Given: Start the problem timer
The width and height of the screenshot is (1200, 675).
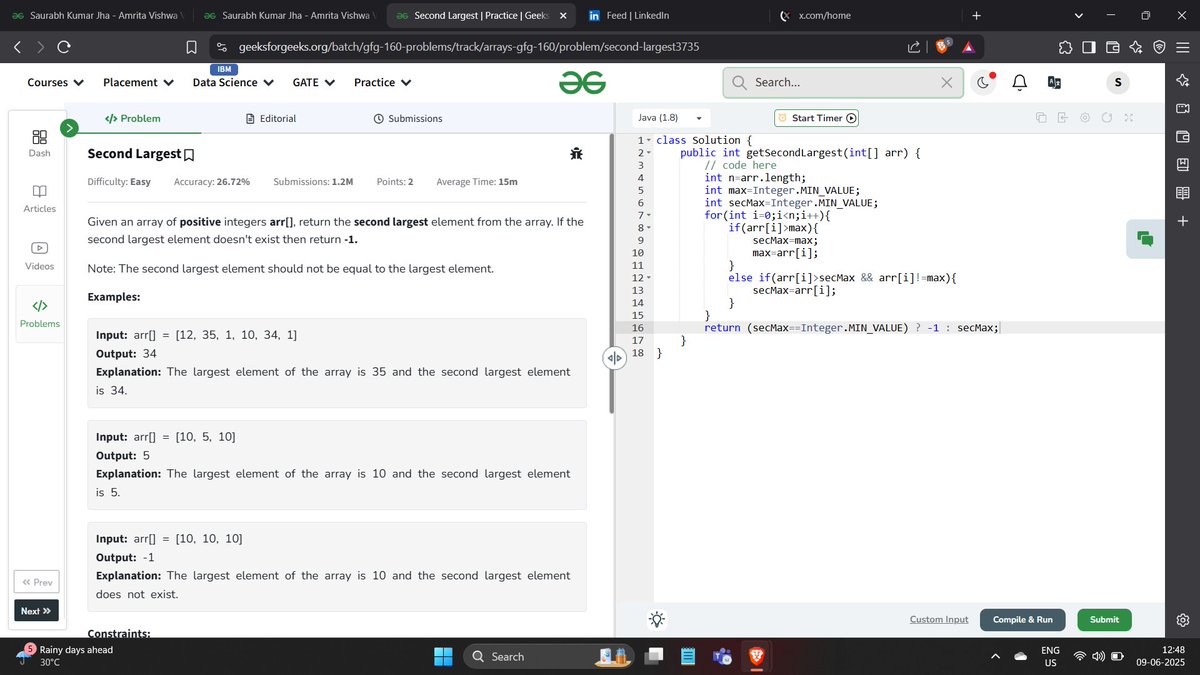Looking at the screenshot, I should 816,117.
